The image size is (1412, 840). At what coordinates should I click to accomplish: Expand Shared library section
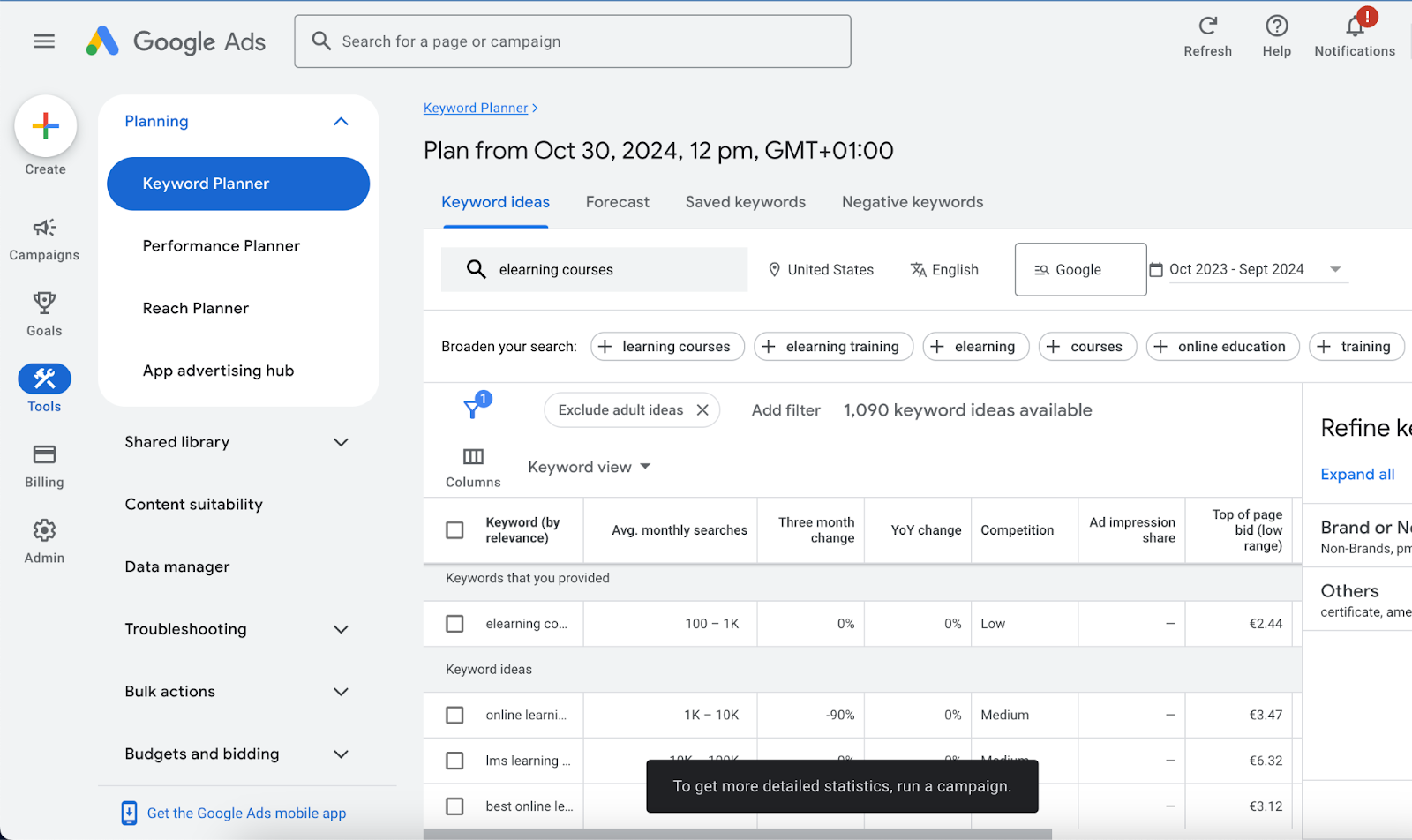pos(341,442)
